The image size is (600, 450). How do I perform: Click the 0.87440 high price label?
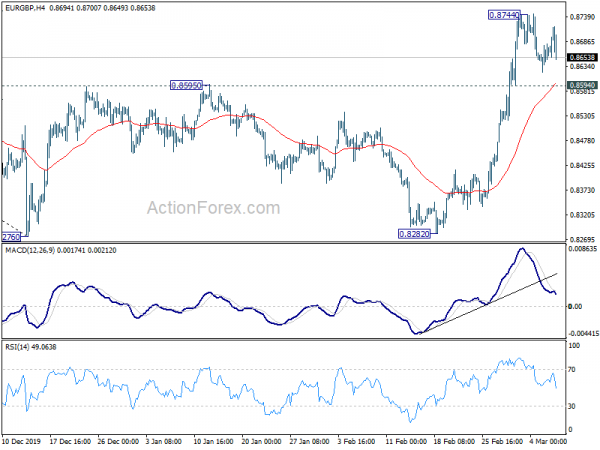[504, 15]
